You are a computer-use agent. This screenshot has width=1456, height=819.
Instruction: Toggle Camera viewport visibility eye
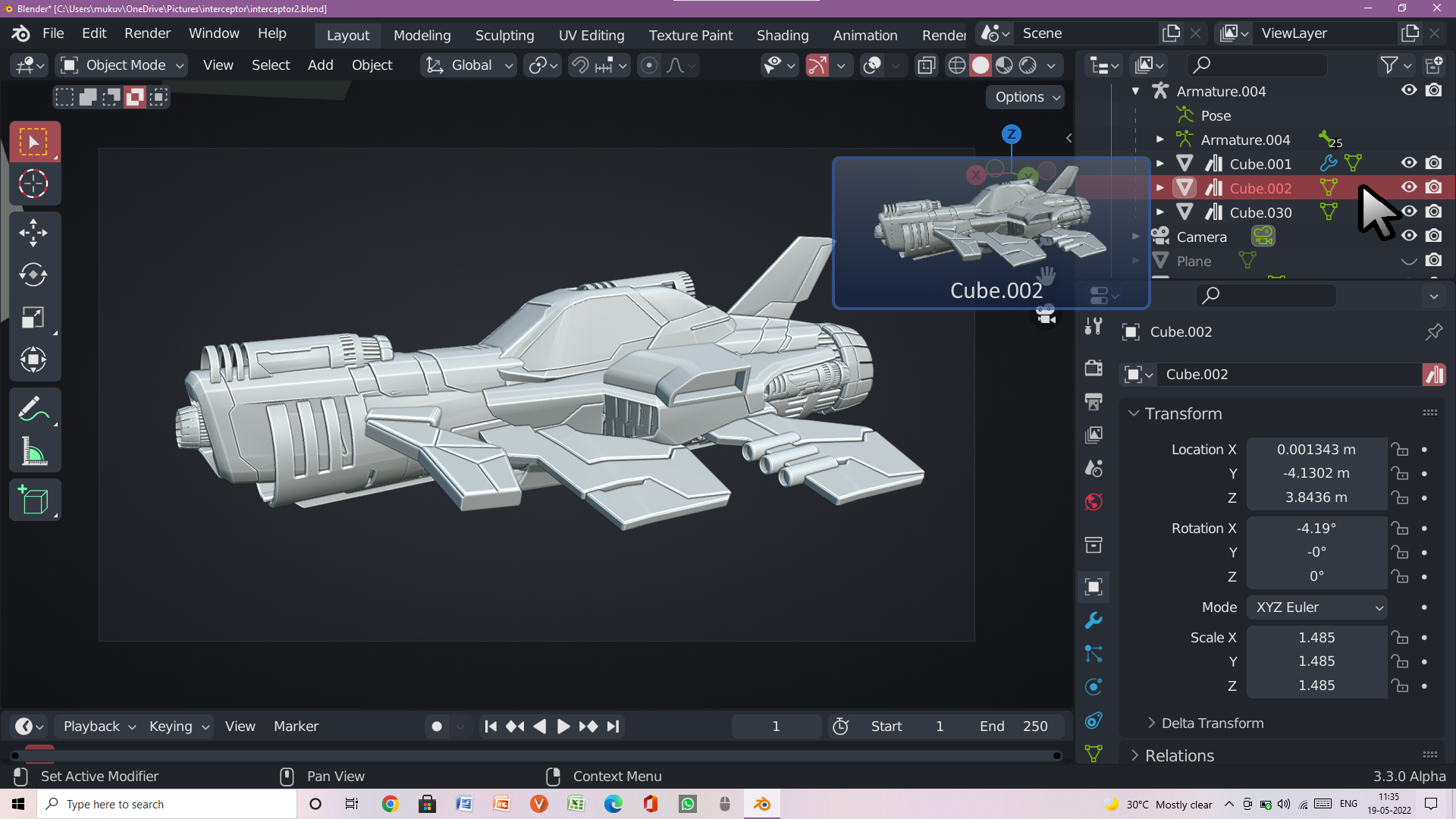click(1409, 236)
